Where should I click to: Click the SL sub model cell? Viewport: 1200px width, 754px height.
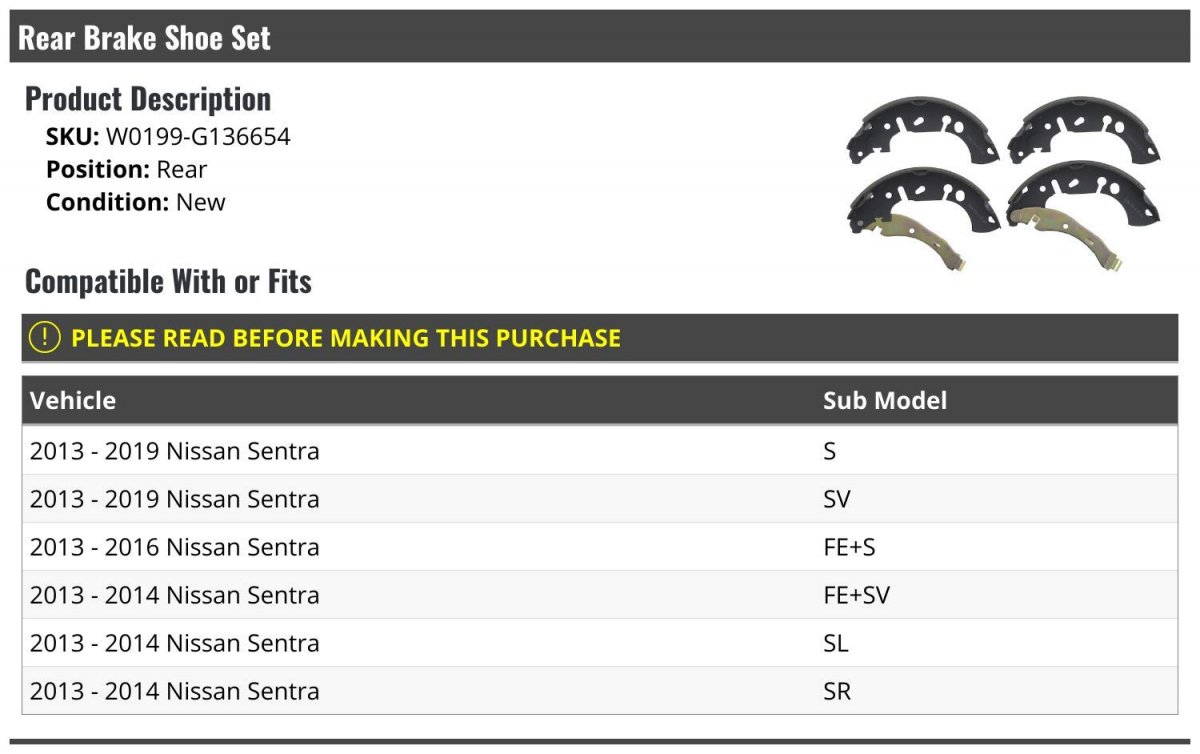pyautogui.click(x=836, y=643)
